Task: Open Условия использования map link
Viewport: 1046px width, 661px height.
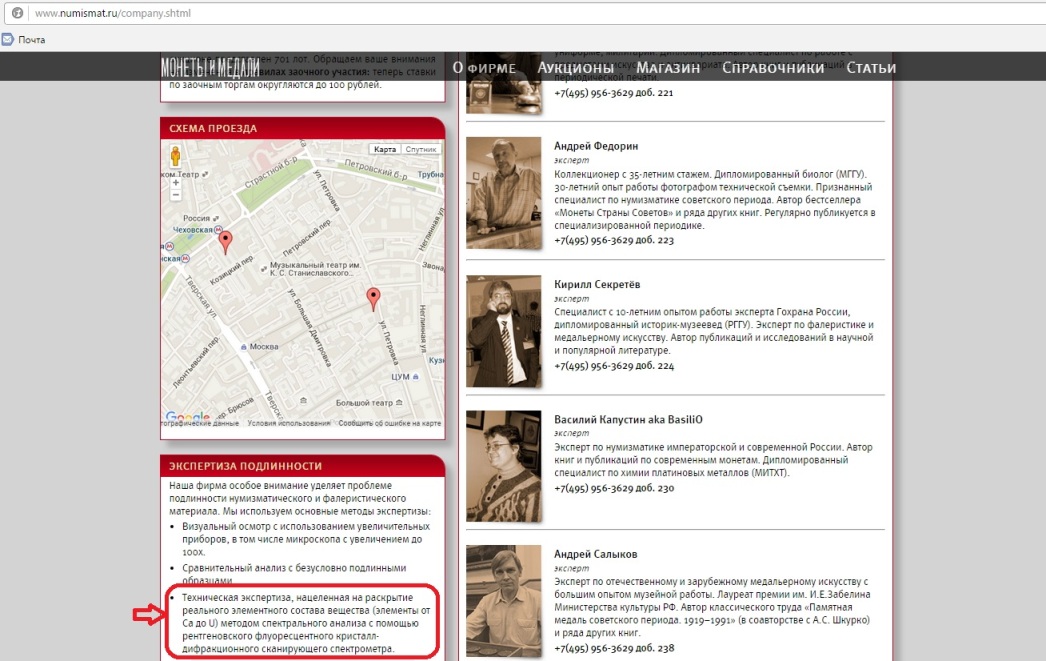Action: pos(289,424)
